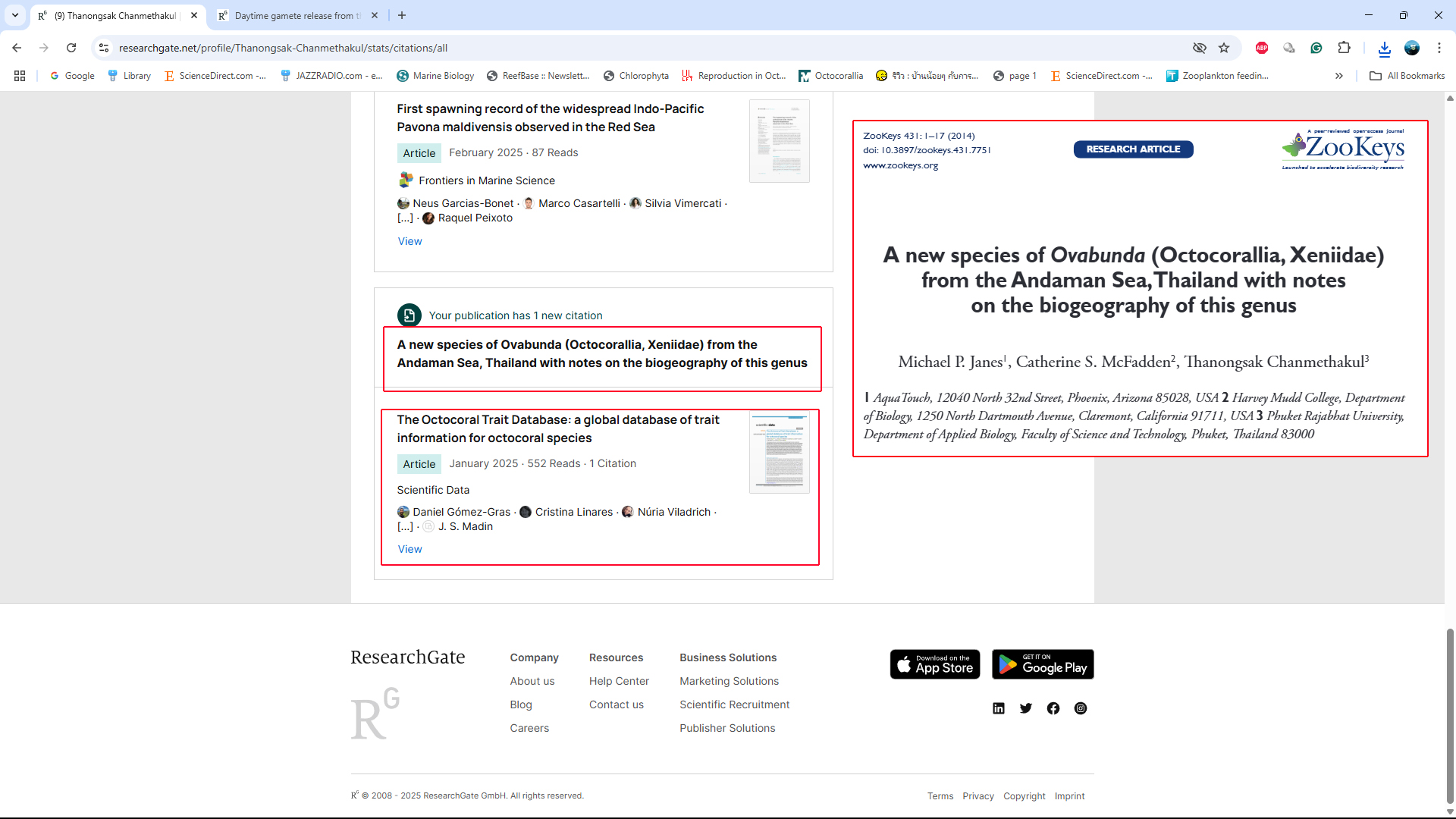Screen dimensions: 1456x819
Task: Click the Google Play badge
Action: pos(1042,664)
